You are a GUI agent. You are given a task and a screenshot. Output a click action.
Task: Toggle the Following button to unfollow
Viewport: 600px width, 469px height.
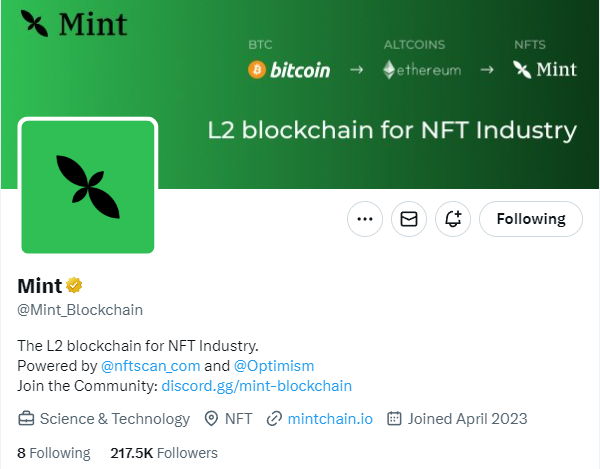531,219
